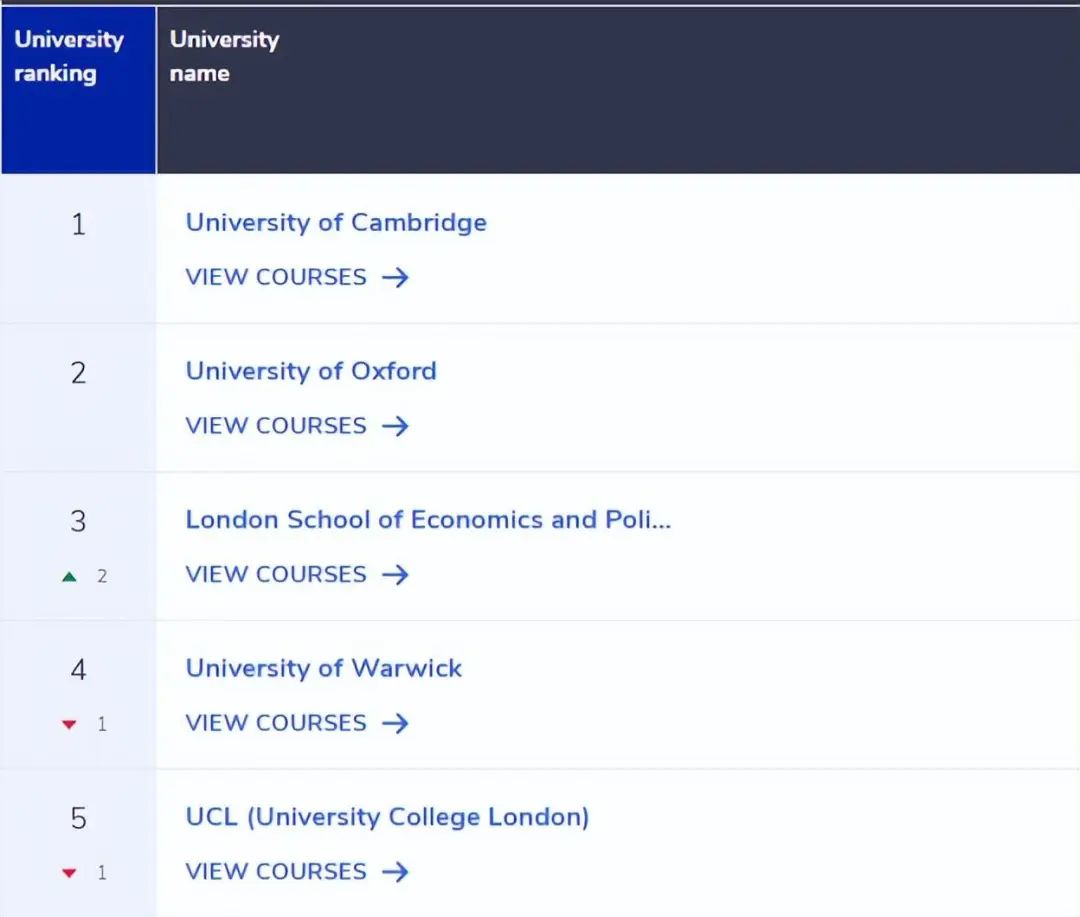Click the red down-arrow indicator for rank 4
This screenshot has height=917, width=1080.
pos(68,723)
